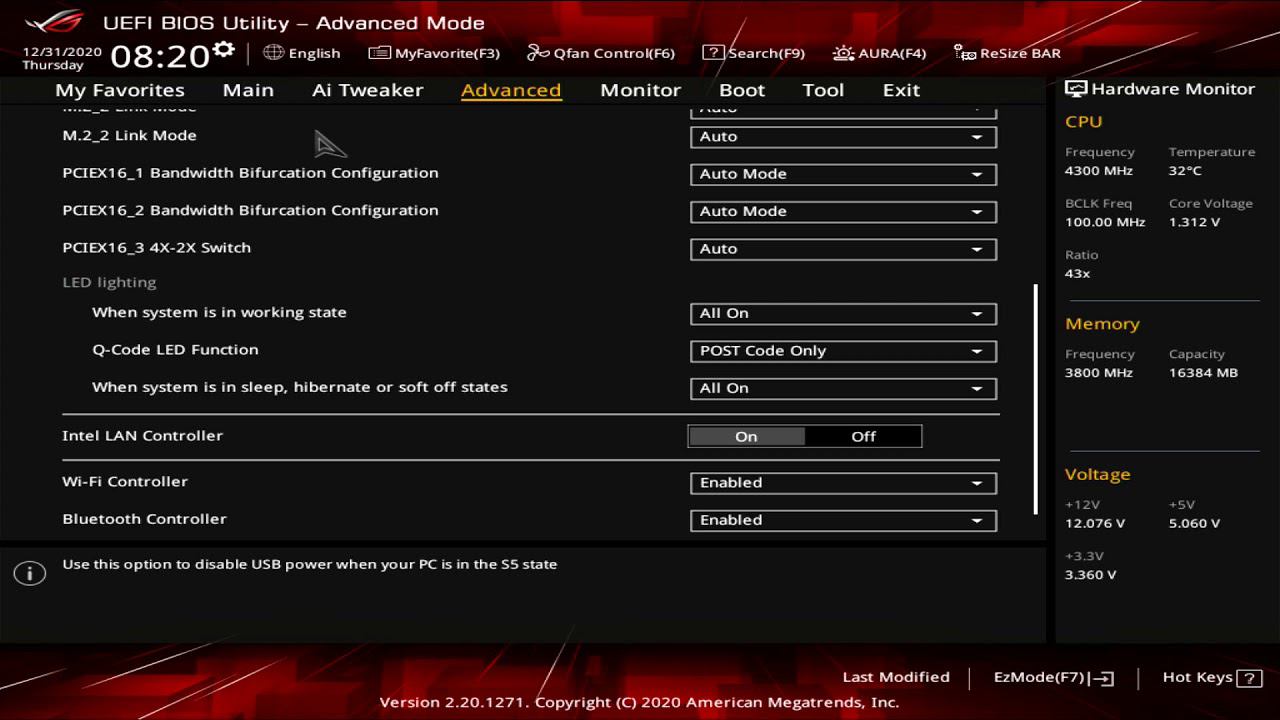This screenshot has height=720, width=1280.
Task: Click the CPU frequency value 4300 MHz
Action: point(1099,171)
